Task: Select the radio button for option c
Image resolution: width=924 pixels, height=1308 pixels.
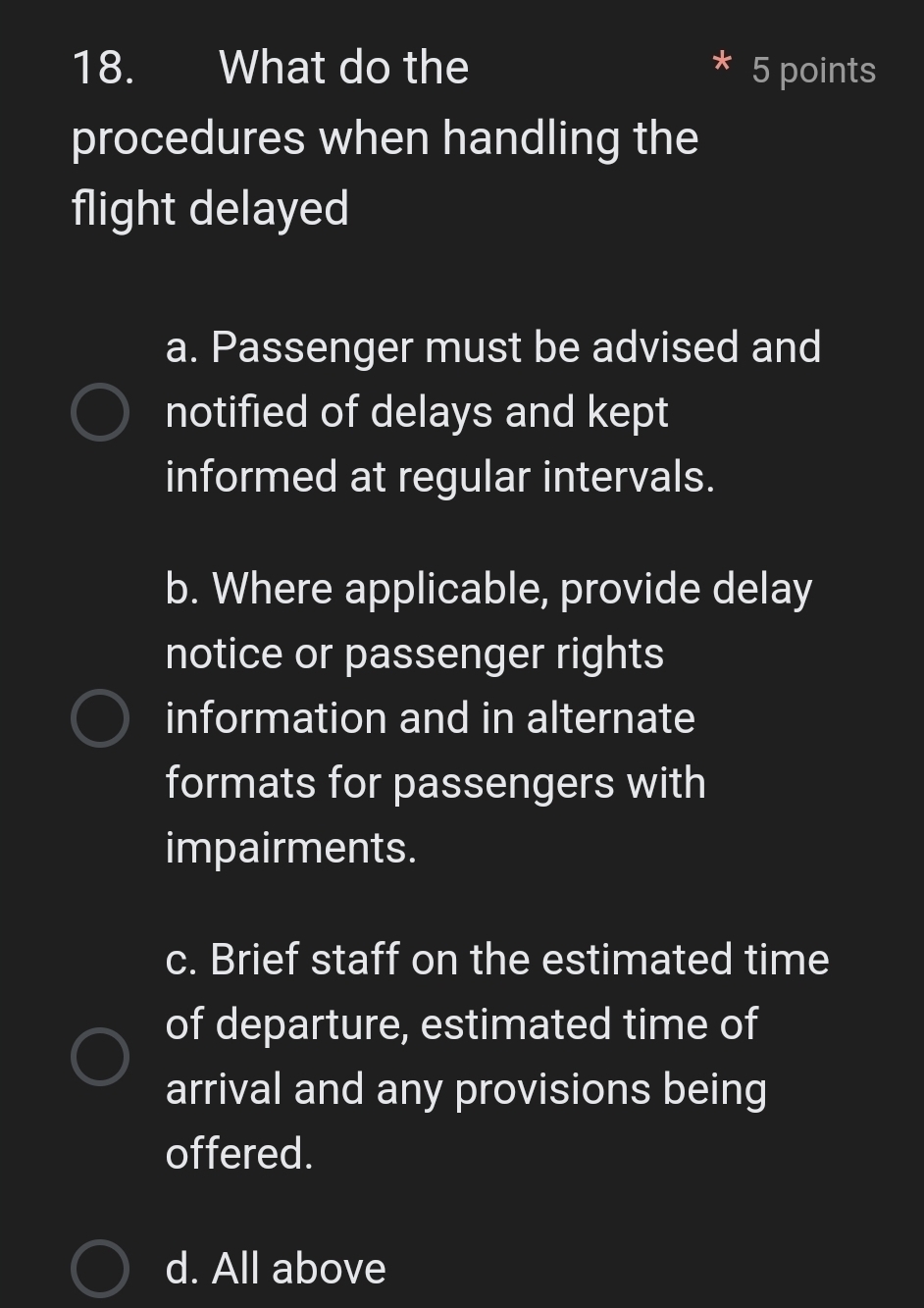Action: click(99, 1057)
